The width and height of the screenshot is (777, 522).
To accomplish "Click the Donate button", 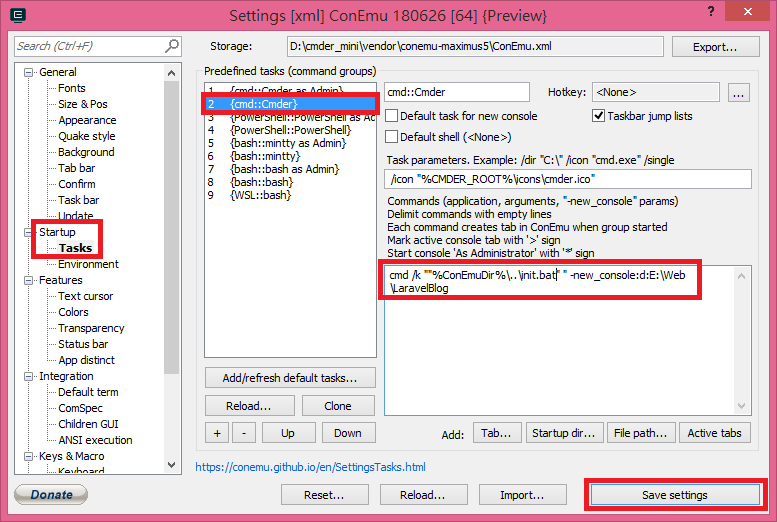I will click(x=51, y=494).
